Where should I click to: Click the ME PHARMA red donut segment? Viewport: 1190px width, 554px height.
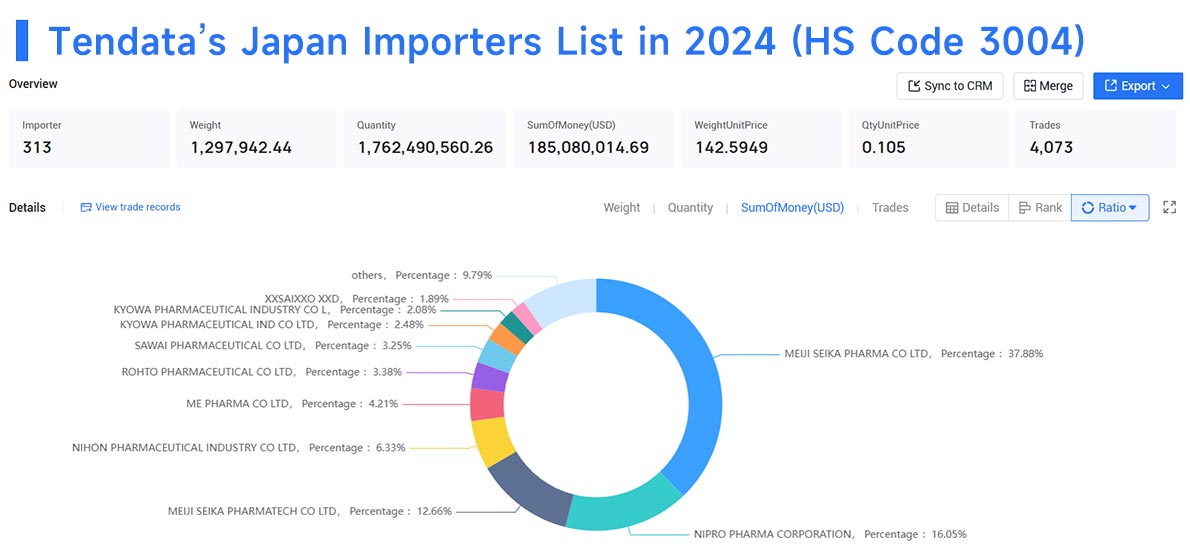[487, 404]
